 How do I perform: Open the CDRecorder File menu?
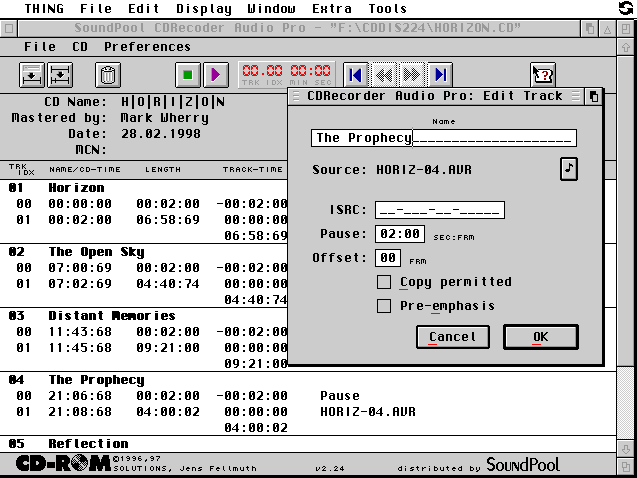click(40, 47)
